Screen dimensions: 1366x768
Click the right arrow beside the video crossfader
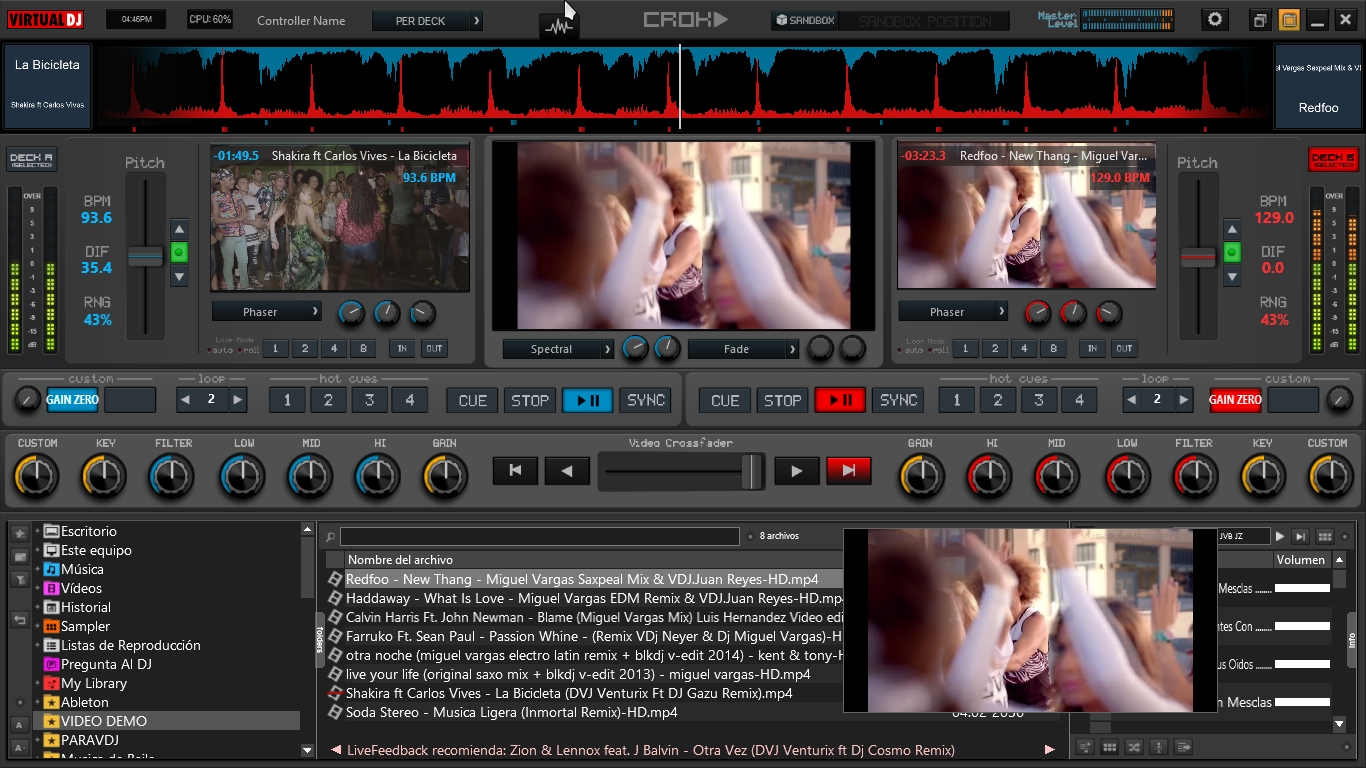point(797,470)
